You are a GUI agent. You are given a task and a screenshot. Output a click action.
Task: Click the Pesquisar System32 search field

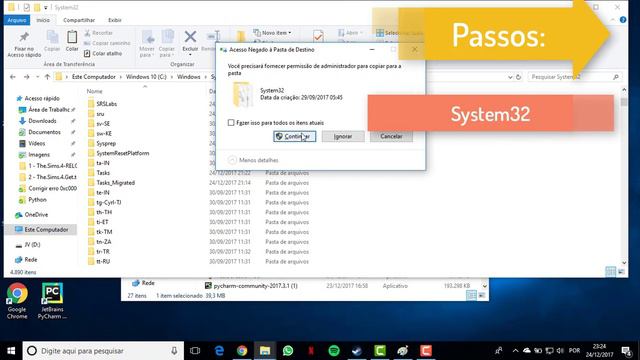tap(574, 77)
